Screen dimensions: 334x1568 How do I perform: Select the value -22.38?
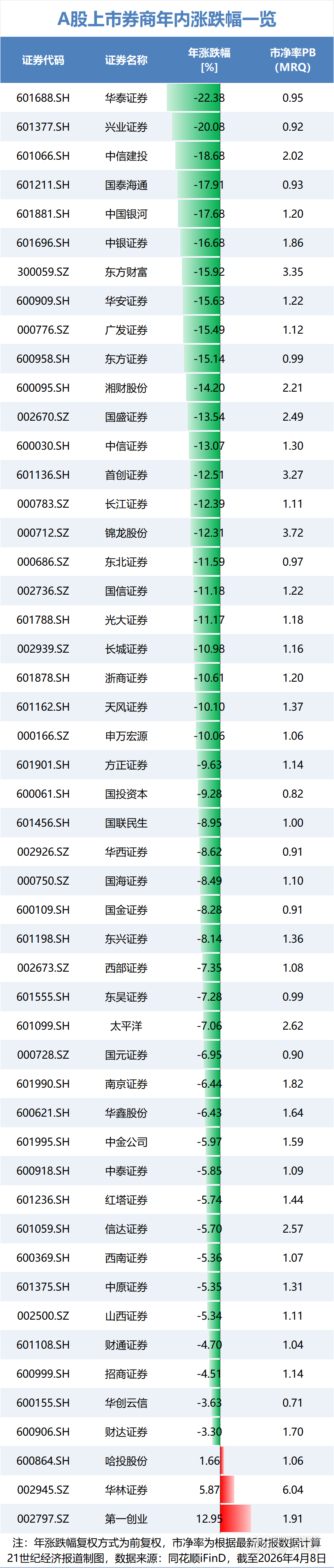pyautogui.click(x=209, y=98)
